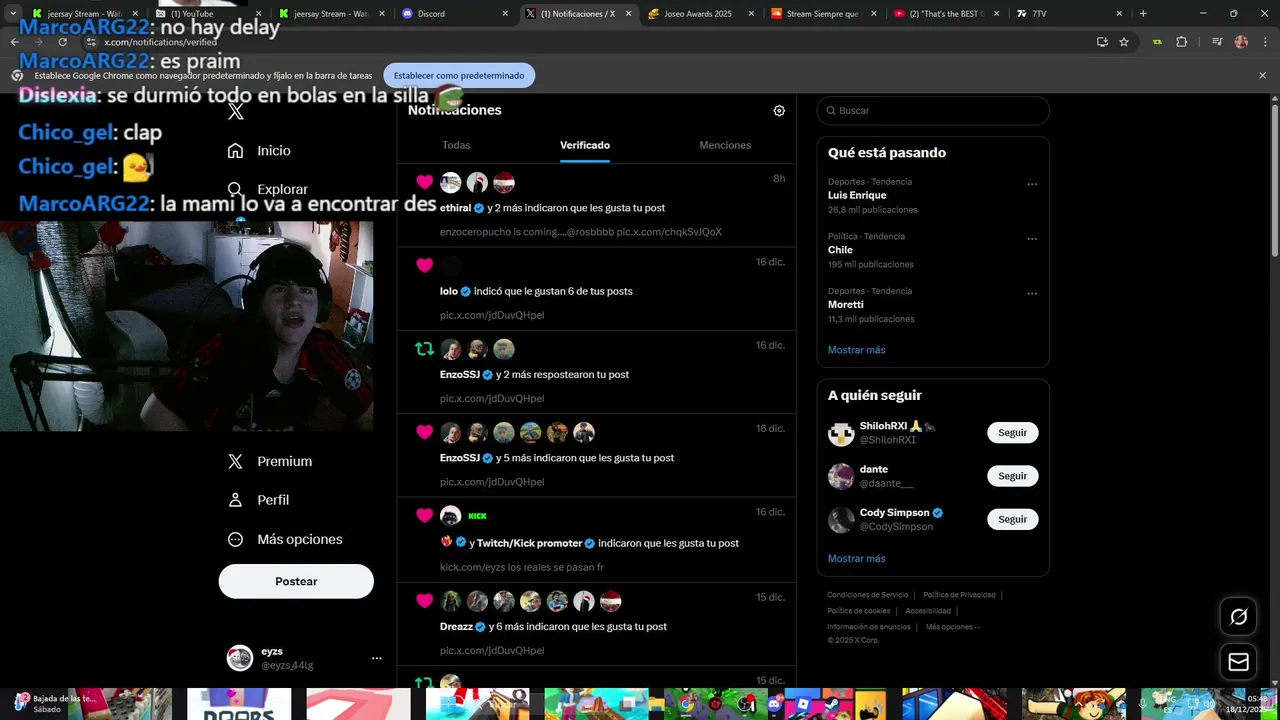Click KICK avatar in Twitch/Kick promoter notification
The height and width of the screenshot is (720, 1280).
tap(478, 516)
